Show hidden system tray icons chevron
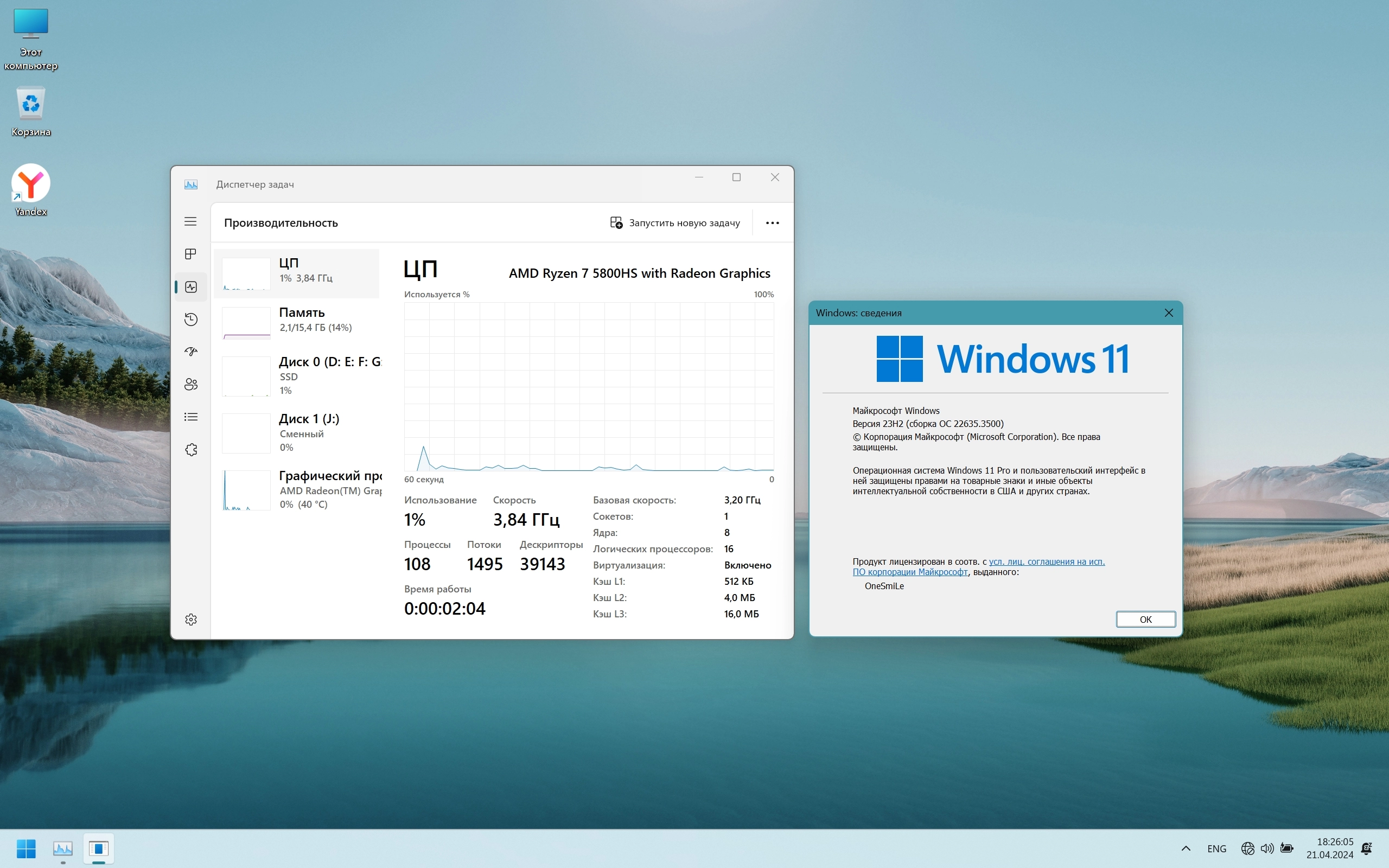1389x868 pixels. pyautogui.click(x=1185, y=848)
